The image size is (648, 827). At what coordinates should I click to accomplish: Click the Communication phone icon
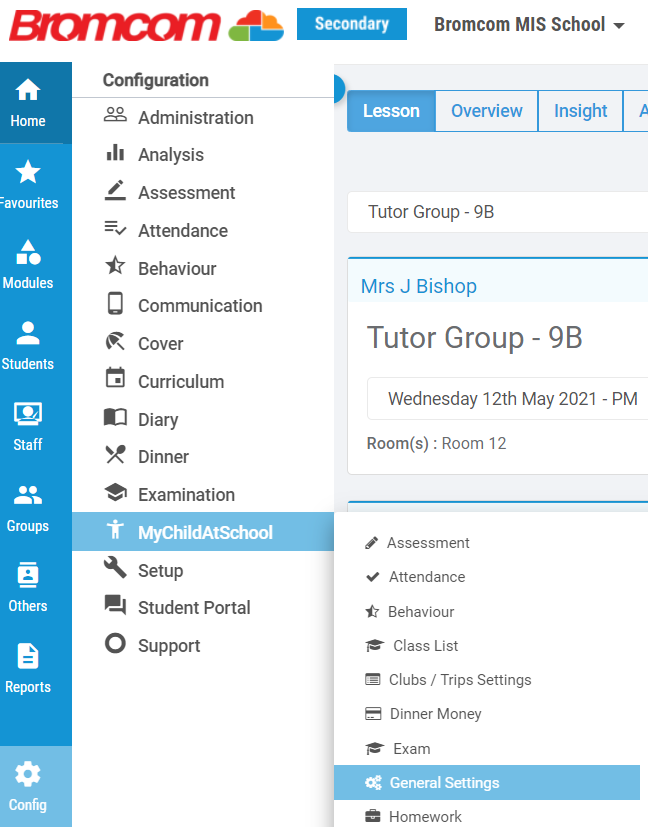pos(115,303)
